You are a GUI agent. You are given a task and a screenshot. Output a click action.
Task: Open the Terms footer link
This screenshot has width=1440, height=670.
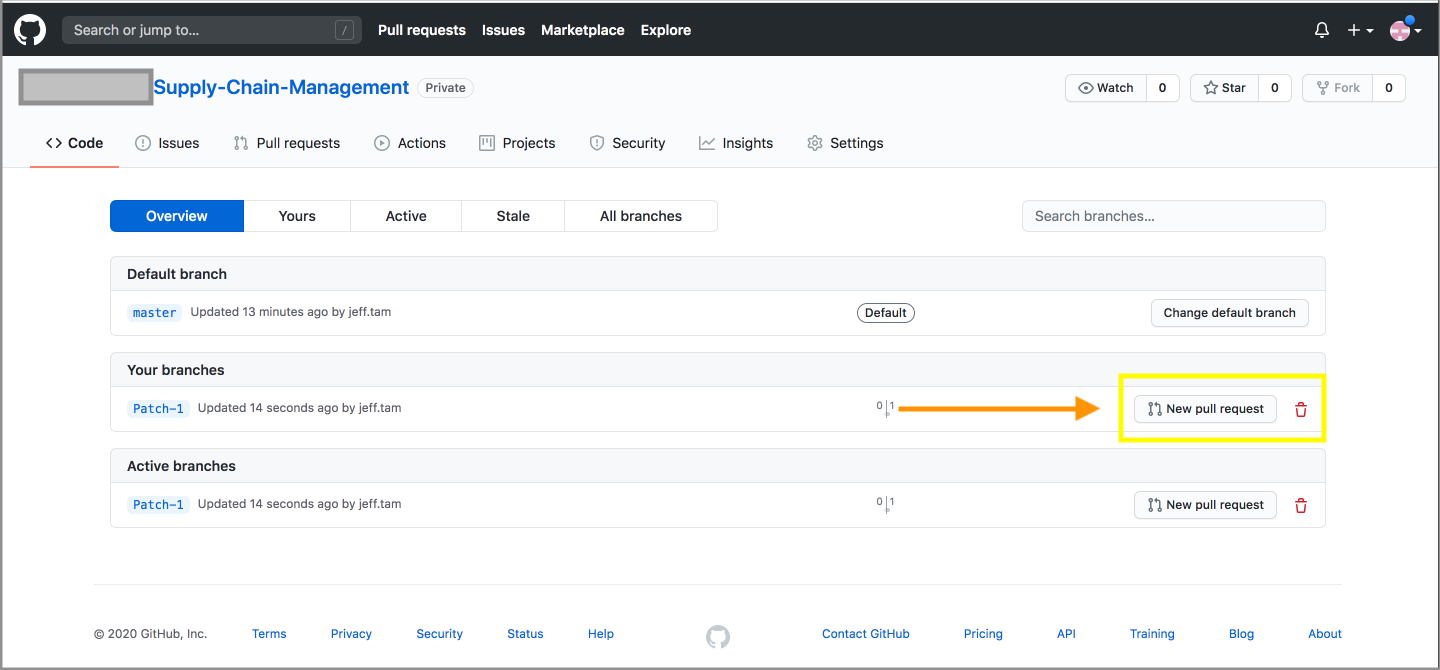pos(269,634)
